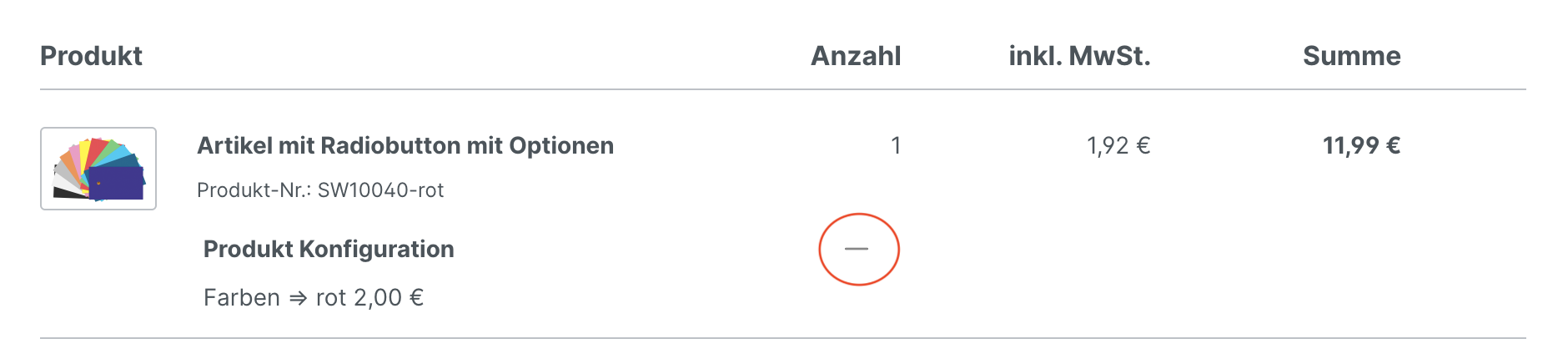
Task: Open the color fan product thumbnail
Action: [x=98, y=169]
